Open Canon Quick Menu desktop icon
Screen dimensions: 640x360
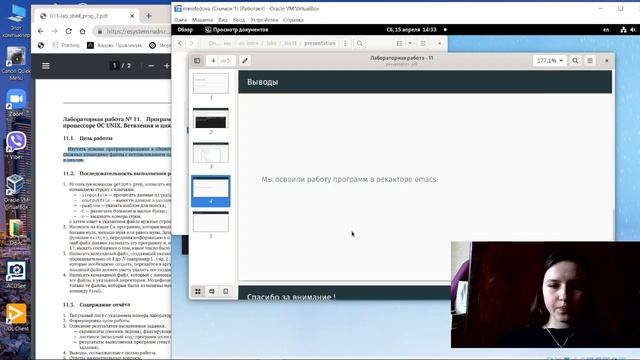point(16,63)
